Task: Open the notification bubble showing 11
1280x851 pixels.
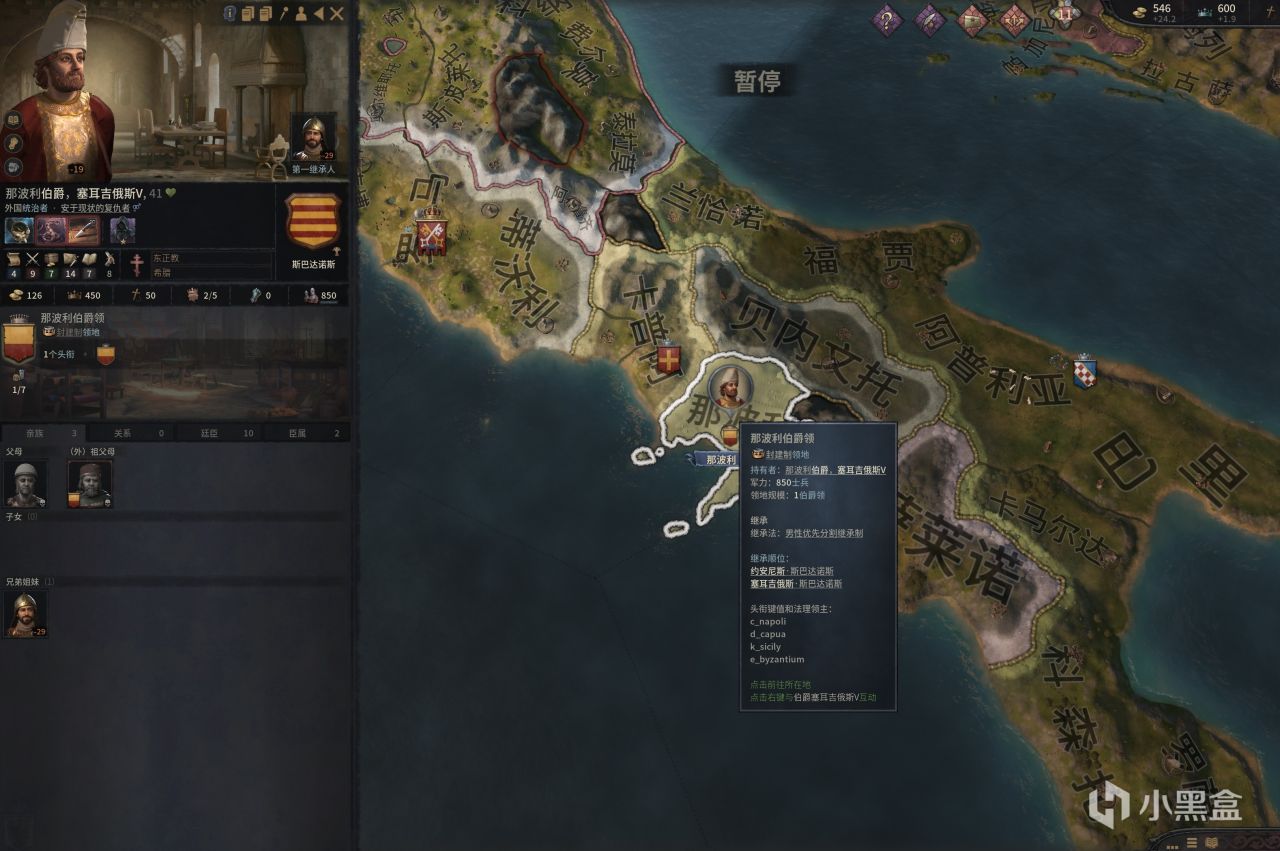Action: click(x=1065, y=15)
